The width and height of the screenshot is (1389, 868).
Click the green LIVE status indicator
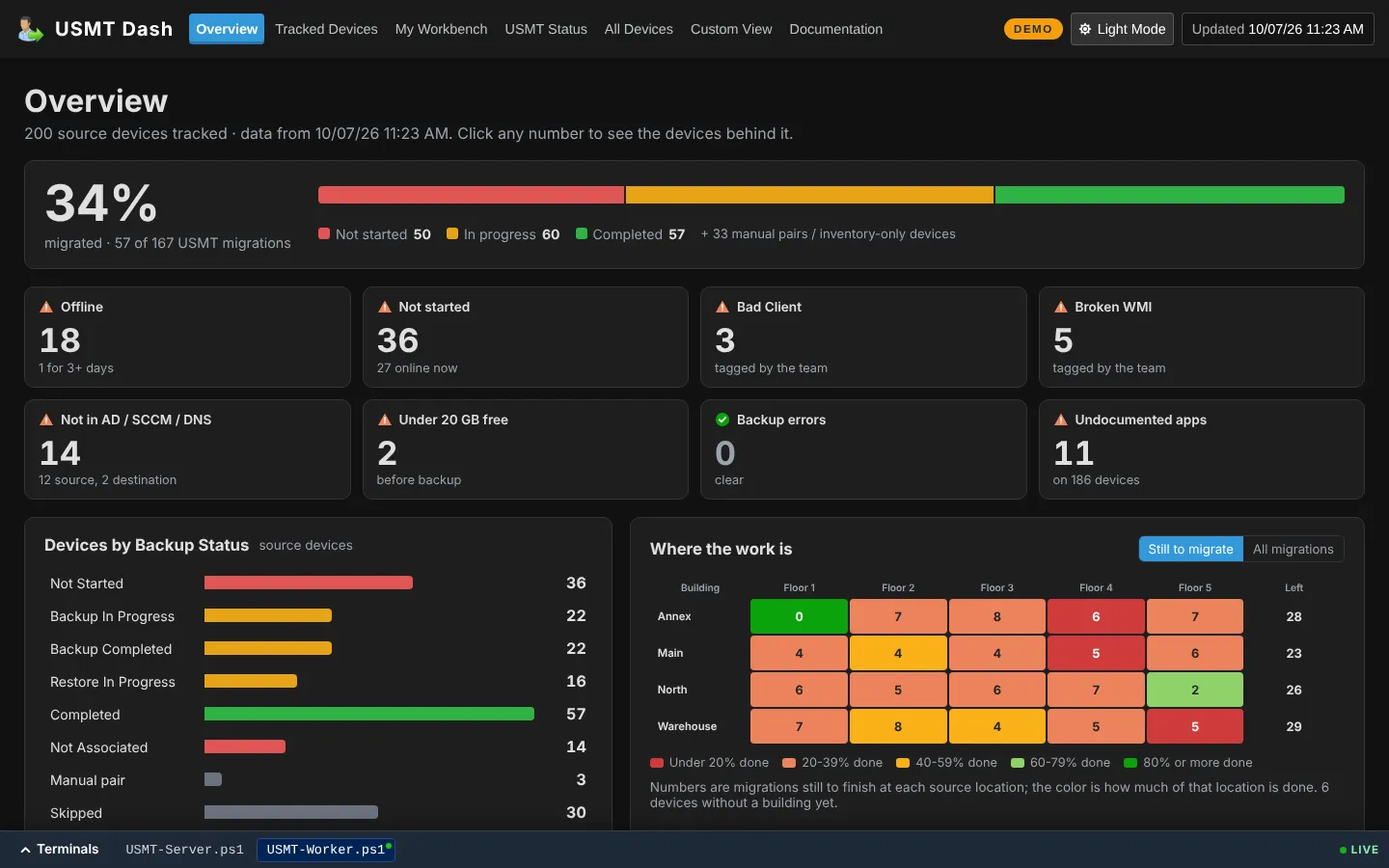(1359, 850)
